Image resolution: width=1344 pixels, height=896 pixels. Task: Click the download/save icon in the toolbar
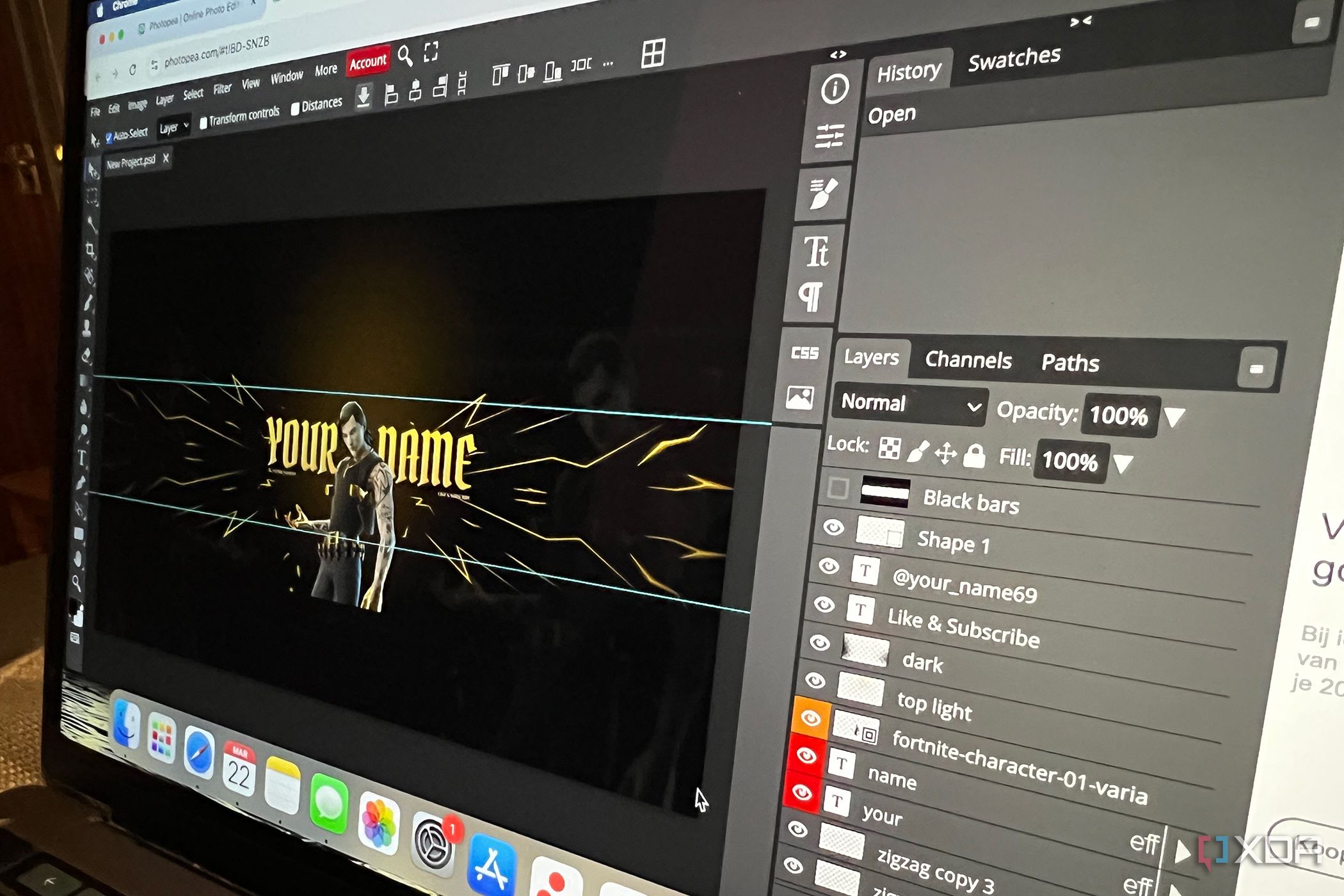coord(364,97)
